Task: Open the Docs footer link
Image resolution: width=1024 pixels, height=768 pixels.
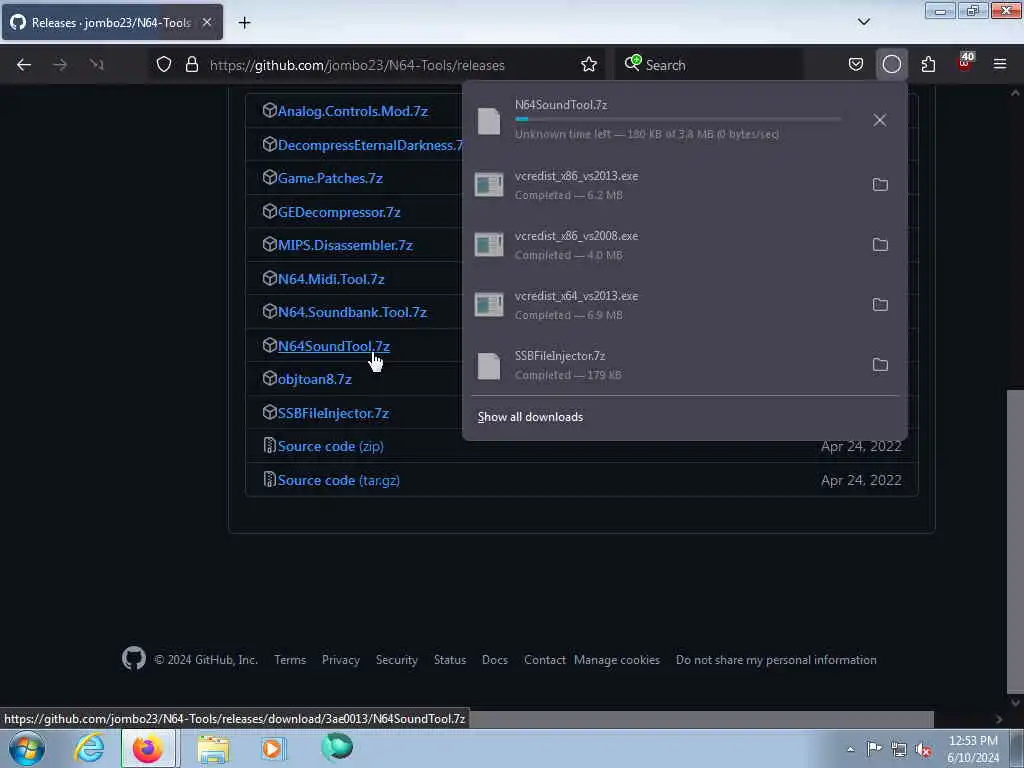Action: (x=494, y=660)
